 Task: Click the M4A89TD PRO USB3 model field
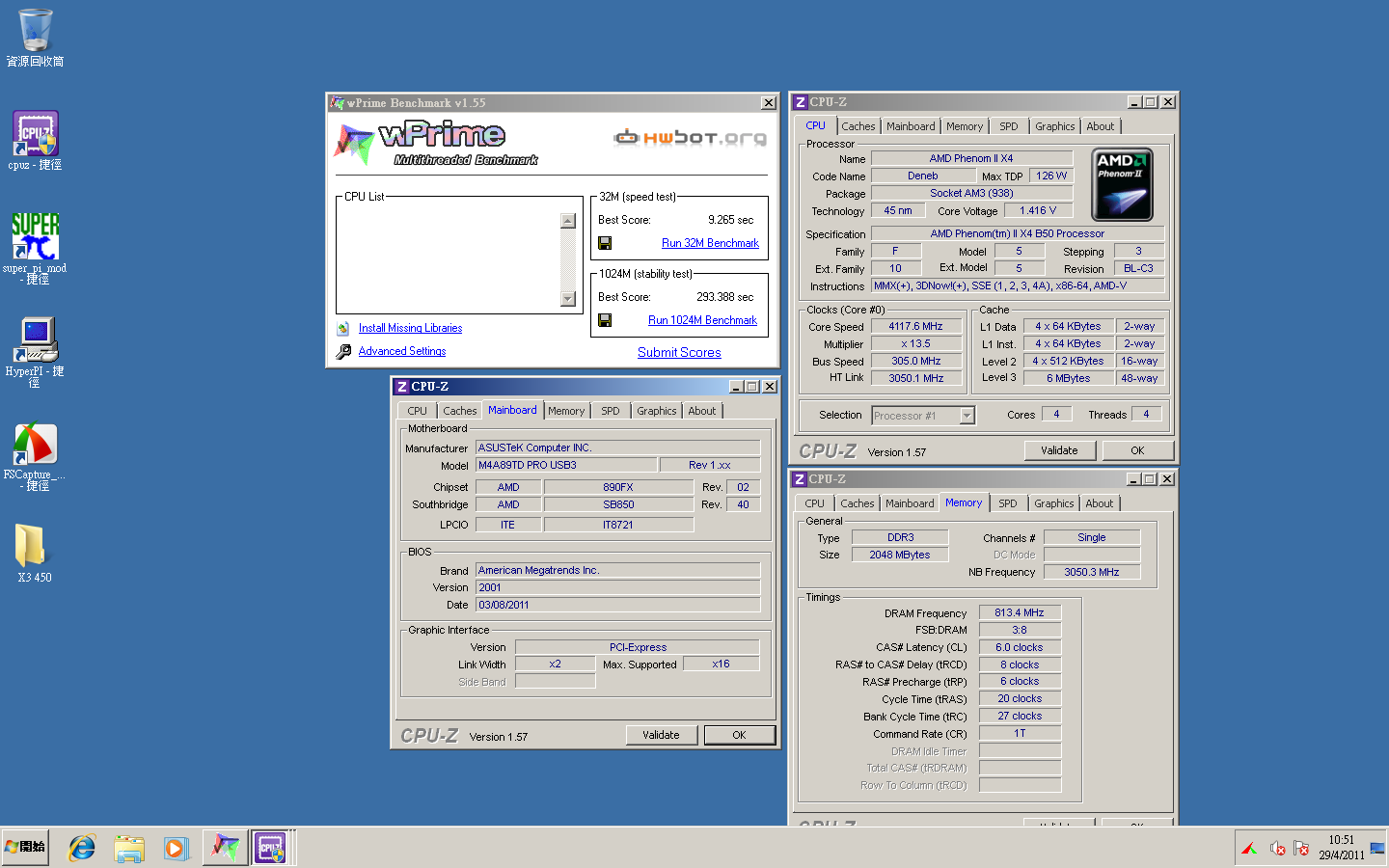pyautogui.click(x=566, y=465)
